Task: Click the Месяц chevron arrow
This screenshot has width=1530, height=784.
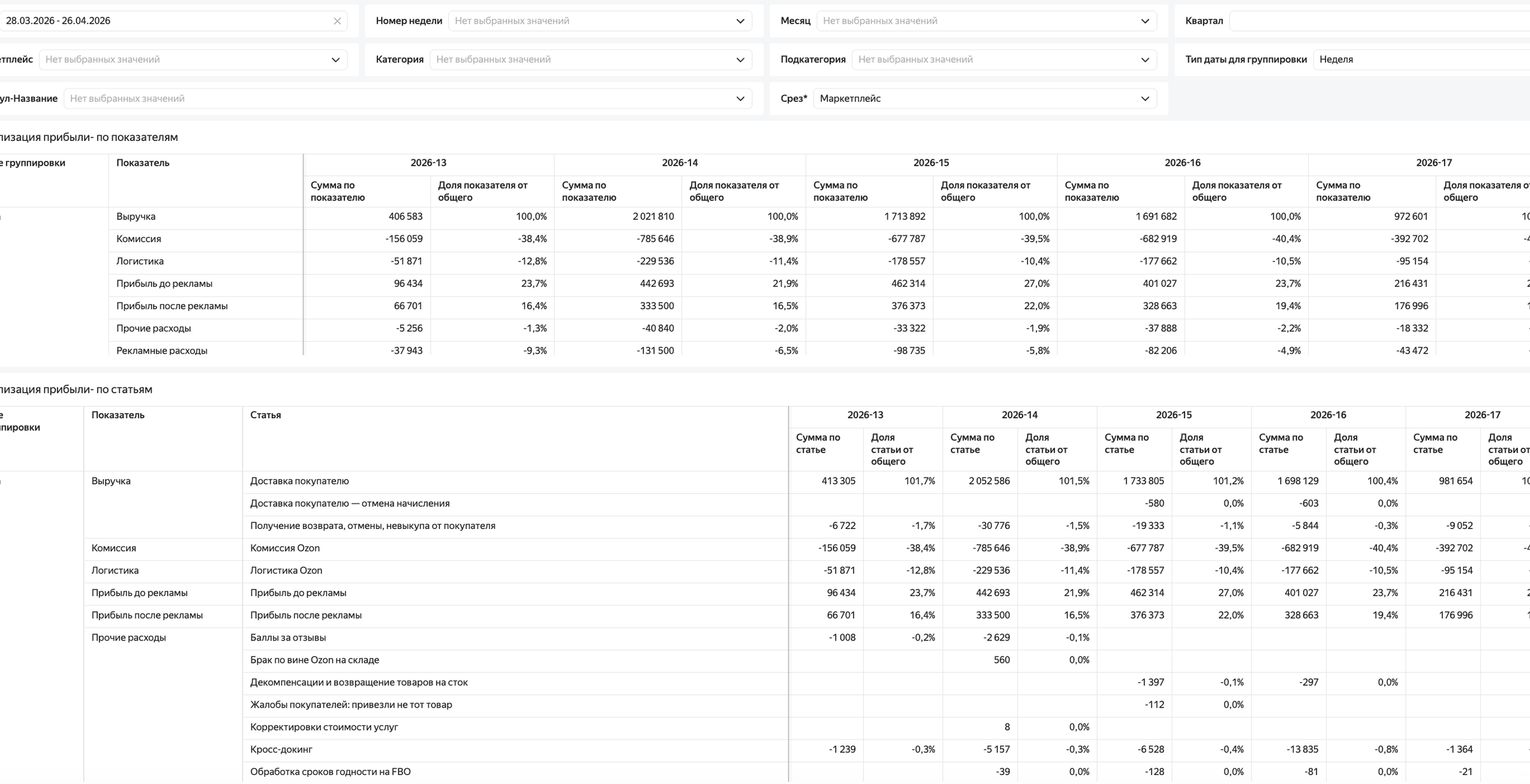Action: tap(1145, 21)
